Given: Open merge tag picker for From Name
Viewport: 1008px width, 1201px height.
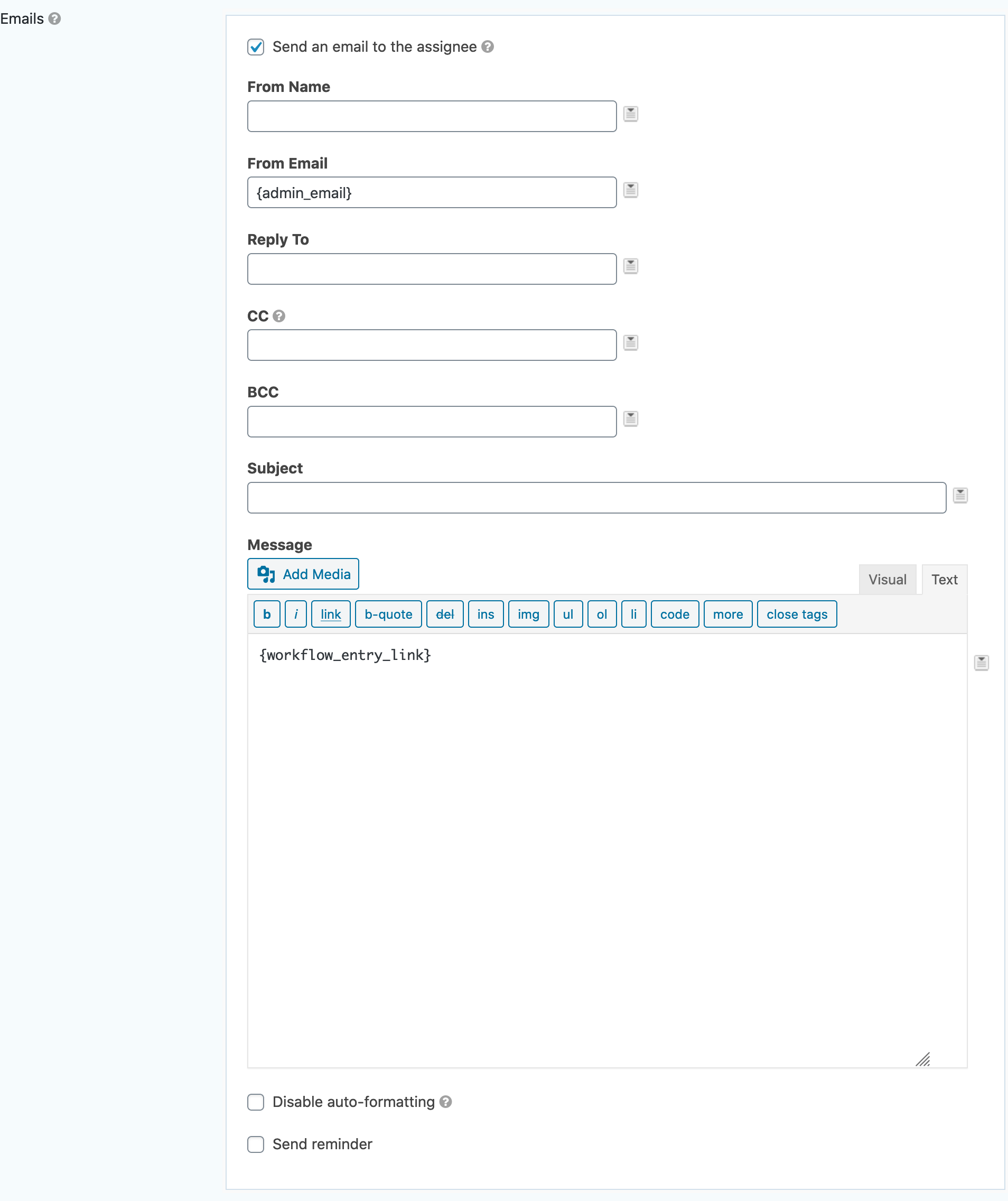Looking at the screenshot, I should [x=631, y=114].
